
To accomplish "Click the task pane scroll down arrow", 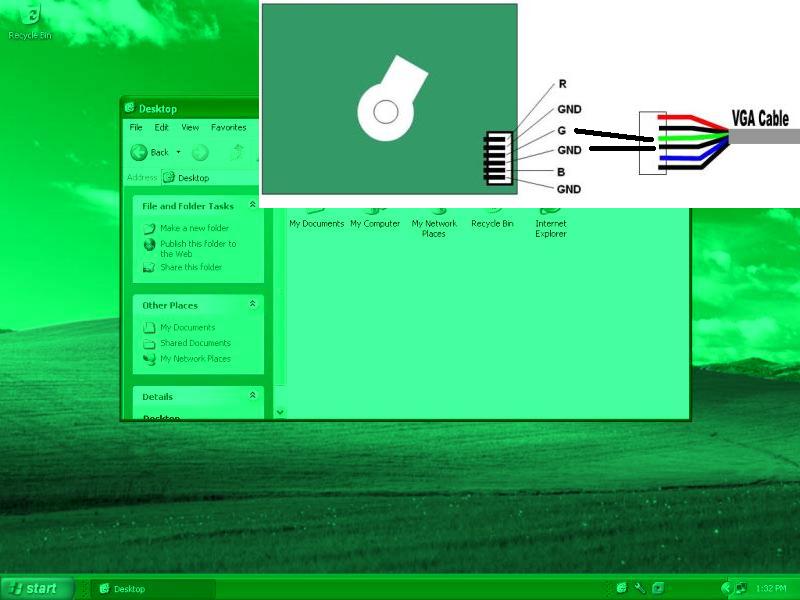I will coord(280,412).
